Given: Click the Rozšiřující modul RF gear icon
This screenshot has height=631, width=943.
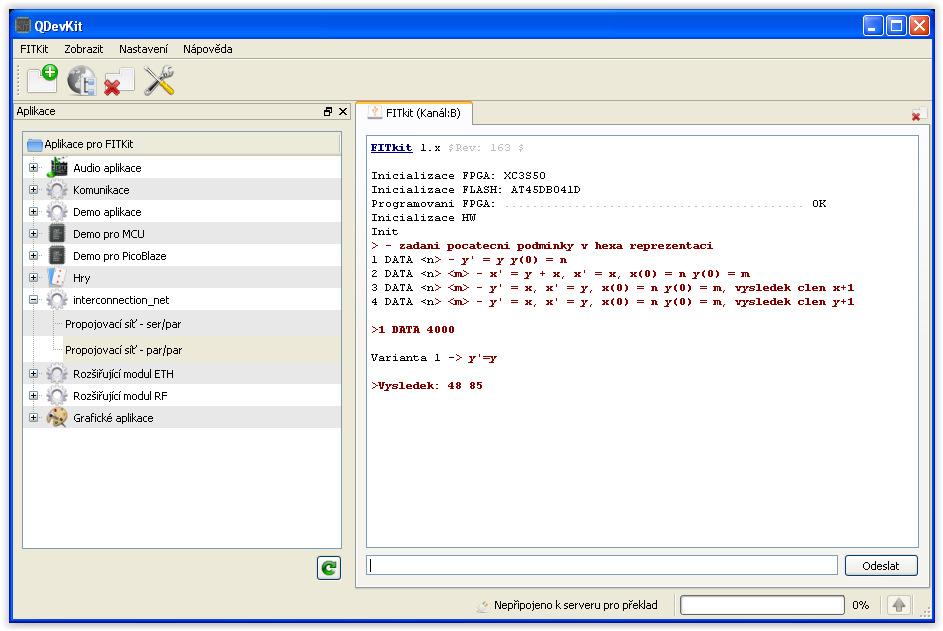Looking at the screenshot, I should (57, 396).
